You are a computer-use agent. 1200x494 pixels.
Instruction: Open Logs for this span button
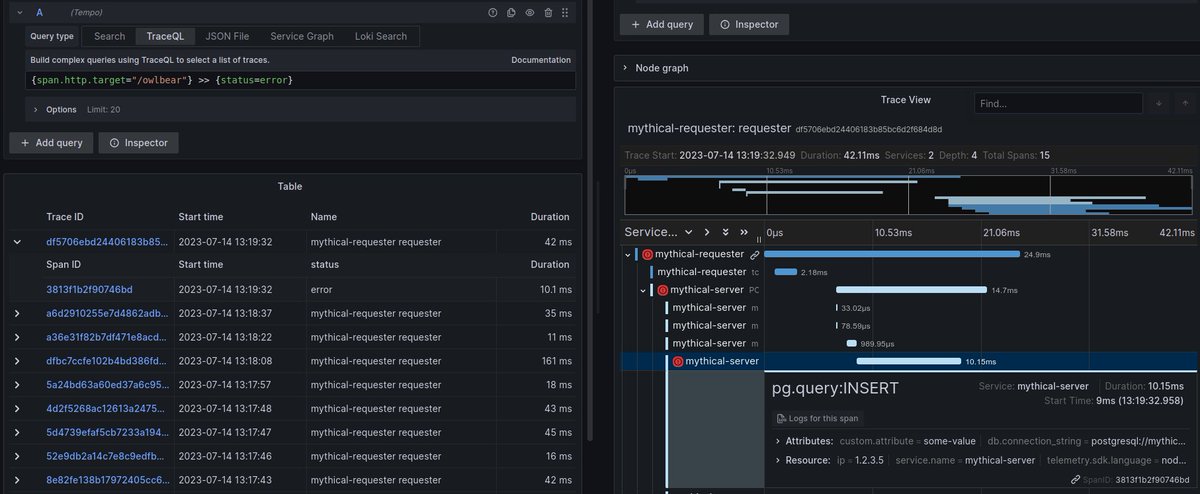click(x=819, y=419)
